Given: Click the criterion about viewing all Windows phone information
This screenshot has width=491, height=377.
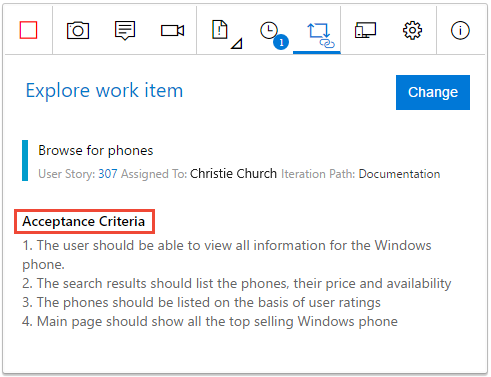Looking at the screenshot, I should tap(227, 255).
